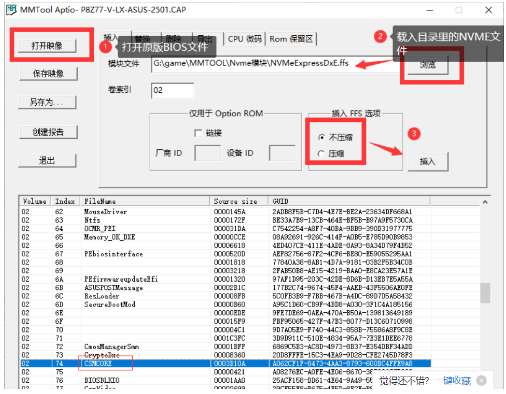
Task: Select the PEfirmwareupdateEfi row
Action: tap(225, 279)
